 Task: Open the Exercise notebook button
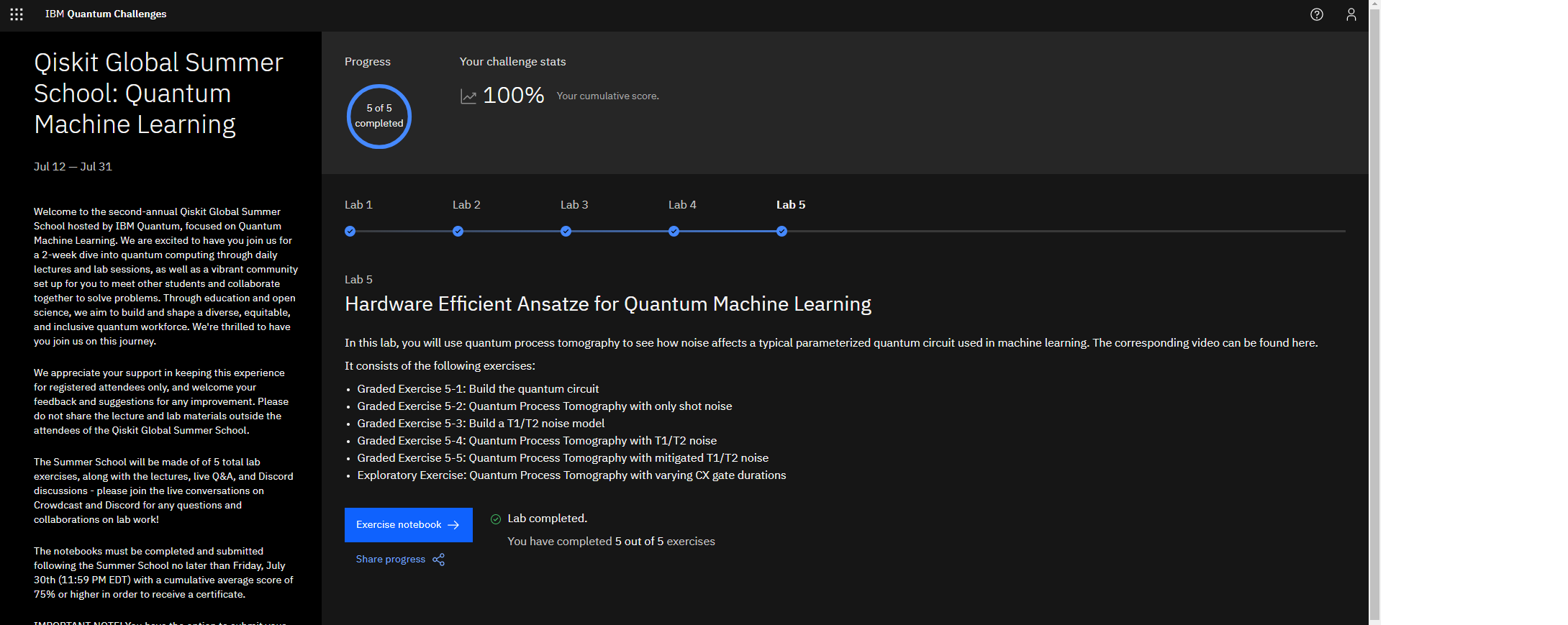[409, 525]
